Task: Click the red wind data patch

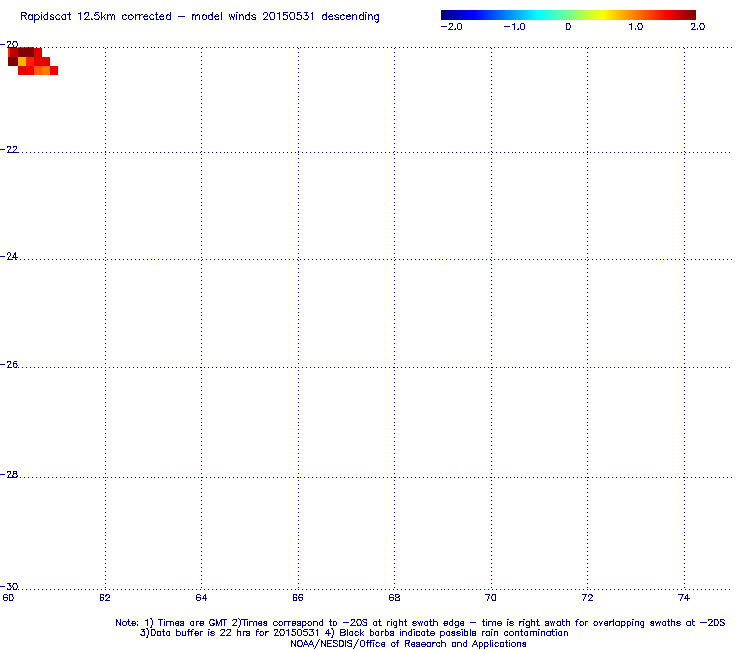Action: coord(32,61)
